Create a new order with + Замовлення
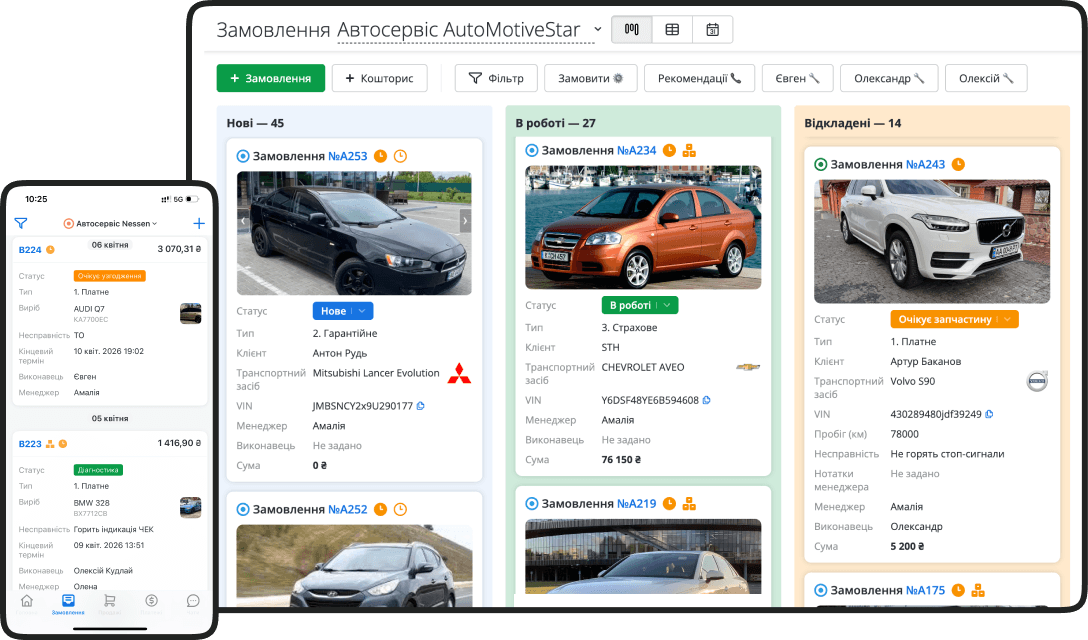 [x=271, y=78]
